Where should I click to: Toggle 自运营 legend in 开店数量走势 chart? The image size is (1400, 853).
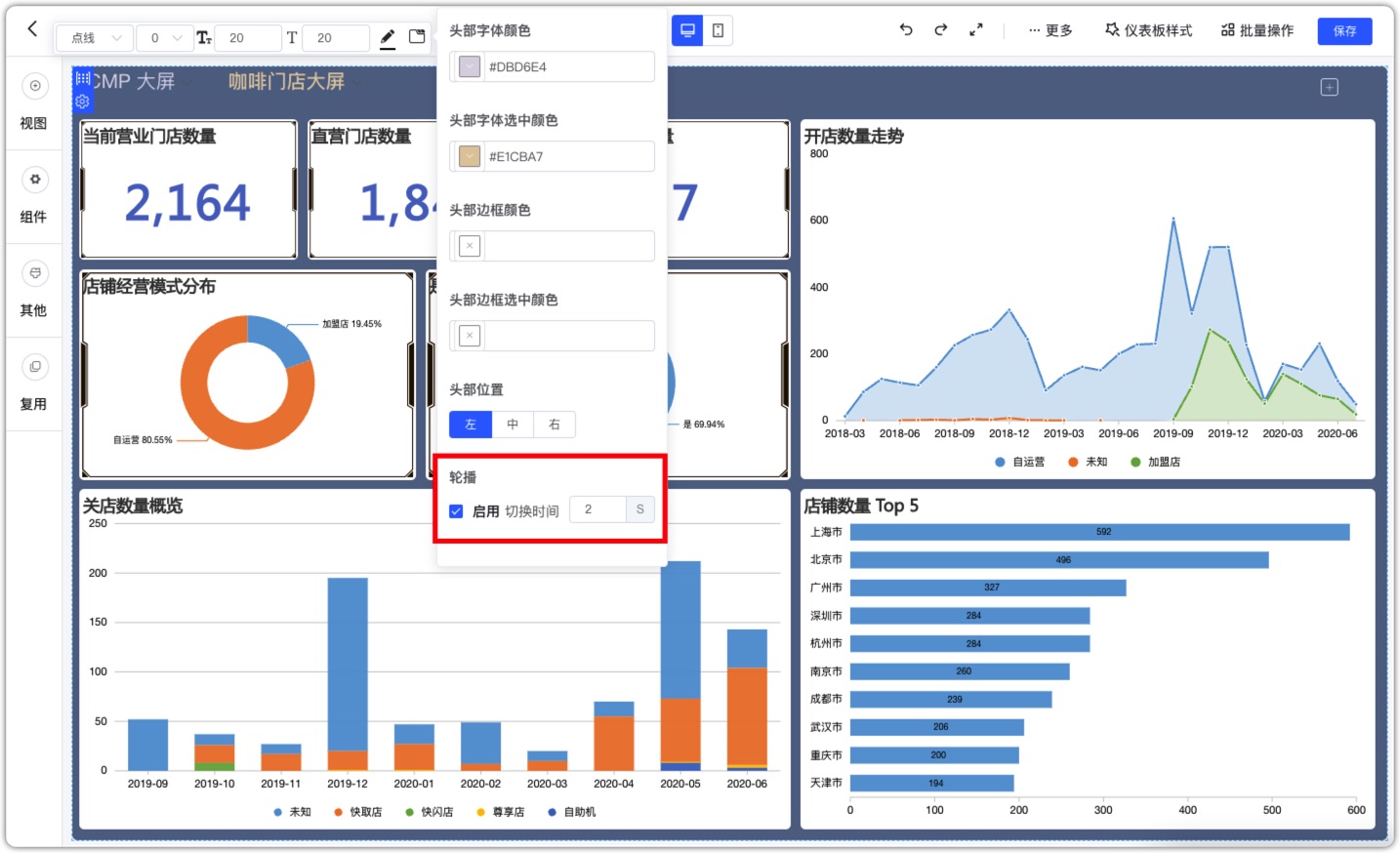(x=1019, y=462)
